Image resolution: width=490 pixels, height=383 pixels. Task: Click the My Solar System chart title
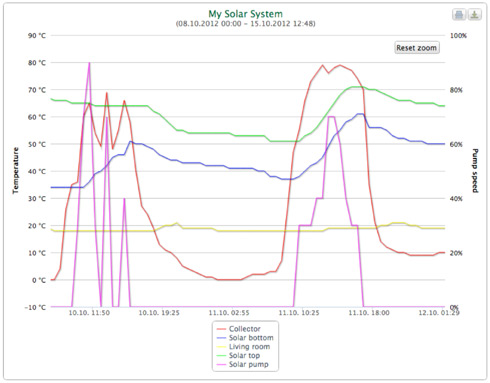pyautogui.click(x=245, y=14)
